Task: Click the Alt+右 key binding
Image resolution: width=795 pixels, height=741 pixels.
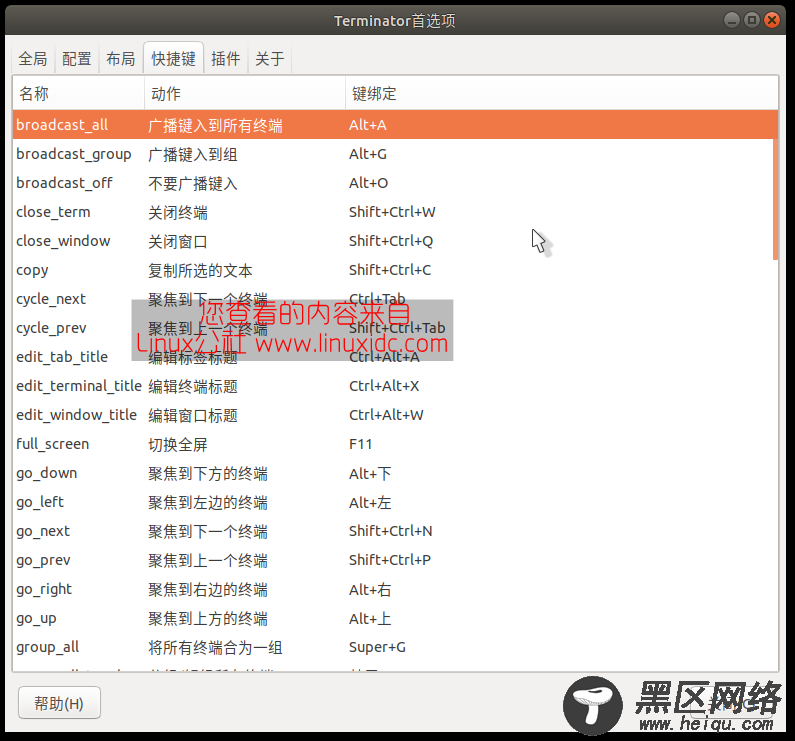Action: tap(370, 589)
